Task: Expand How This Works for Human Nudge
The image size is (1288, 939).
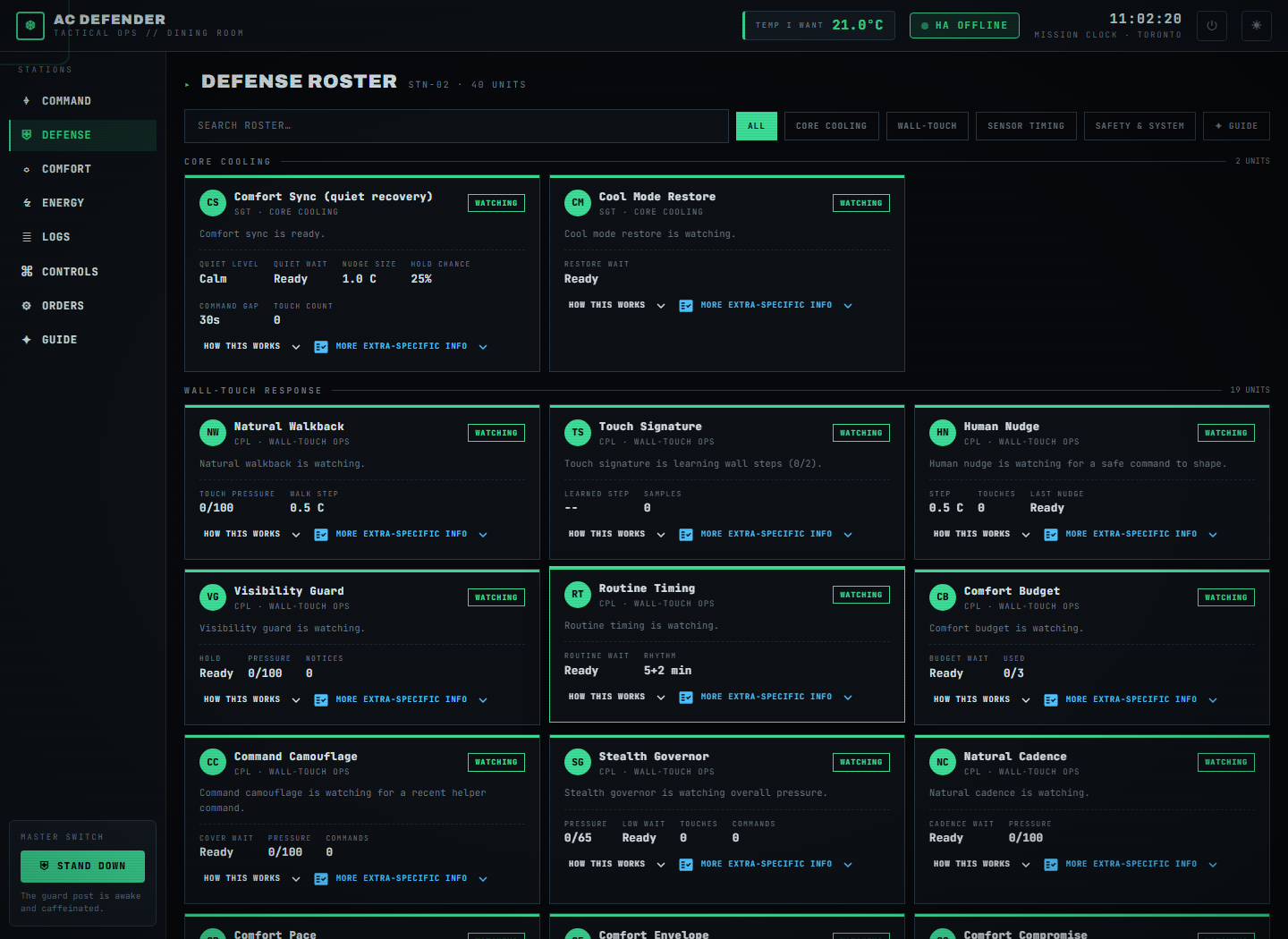Action: point(982,535)
